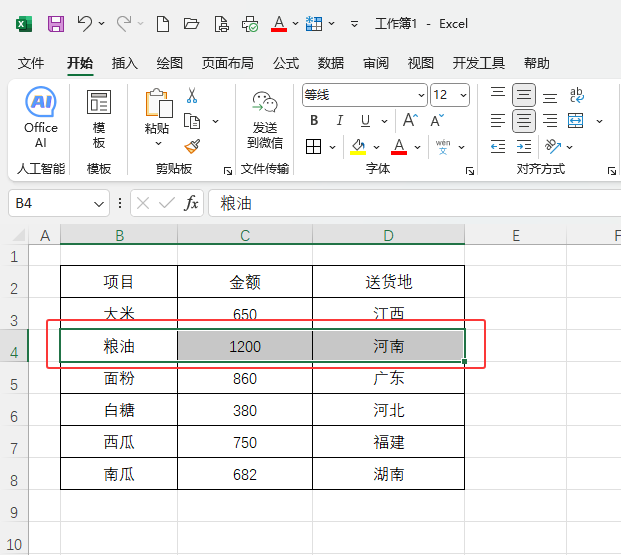Toggle bold formatting
Screen dimensions: 621x555
point(314,120)
